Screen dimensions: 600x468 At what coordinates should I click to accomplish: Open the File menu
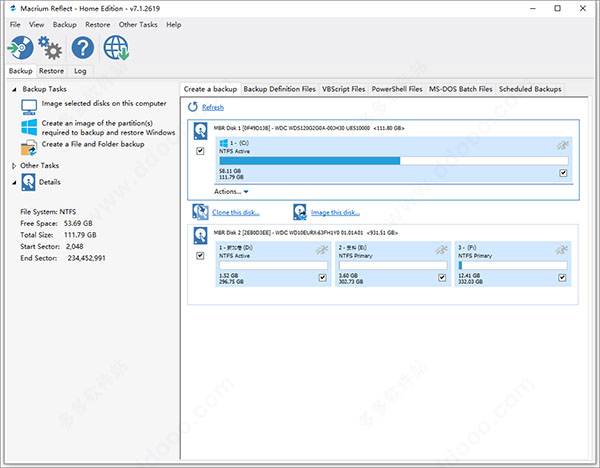tap(15, 24)
